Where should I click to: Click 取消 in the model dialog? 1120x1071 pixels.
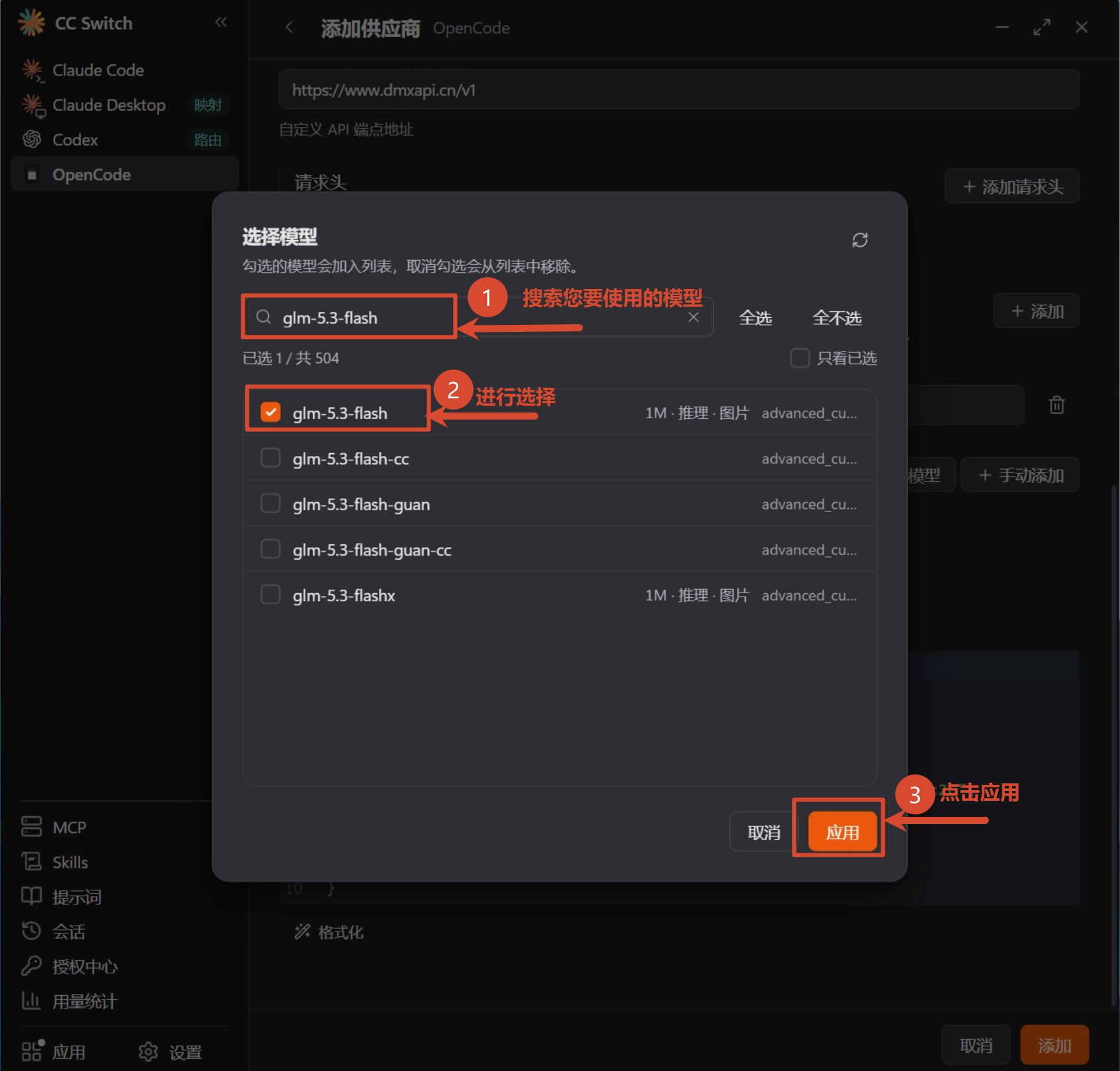pos(764,832)
